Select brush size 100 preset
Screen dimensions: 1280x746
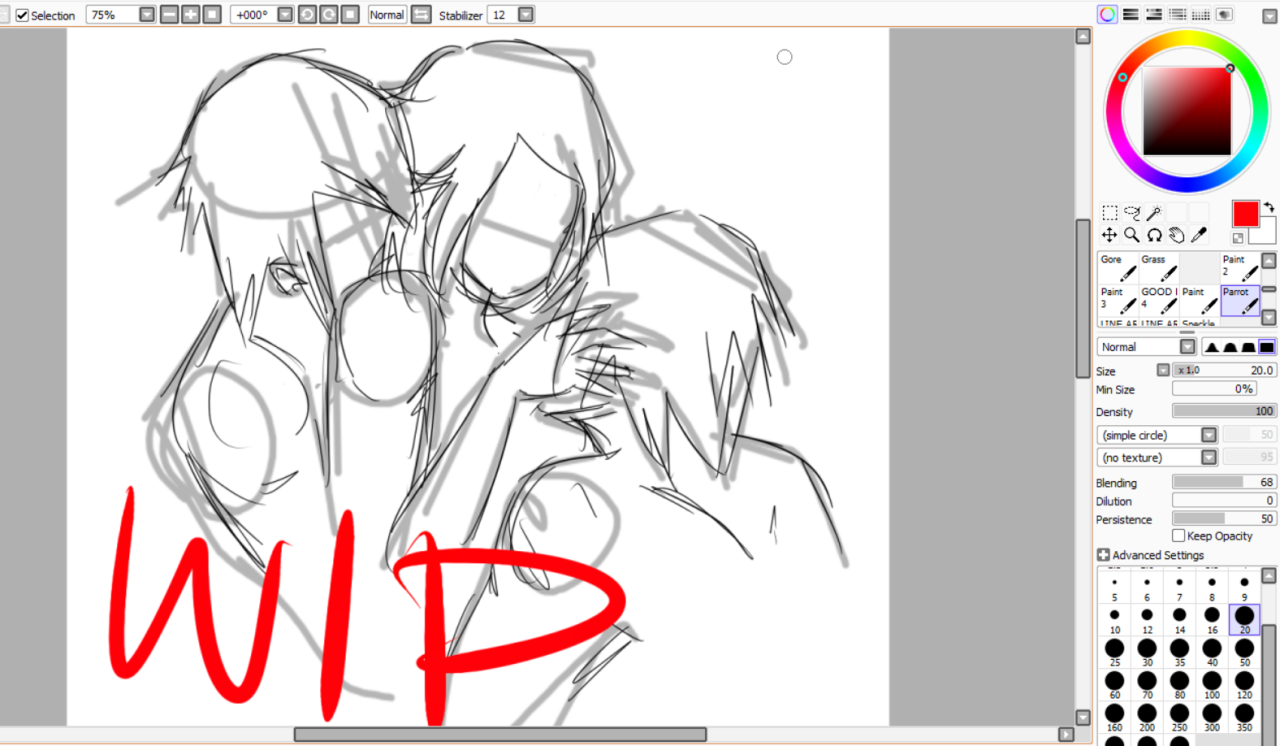coord(1212,687)
